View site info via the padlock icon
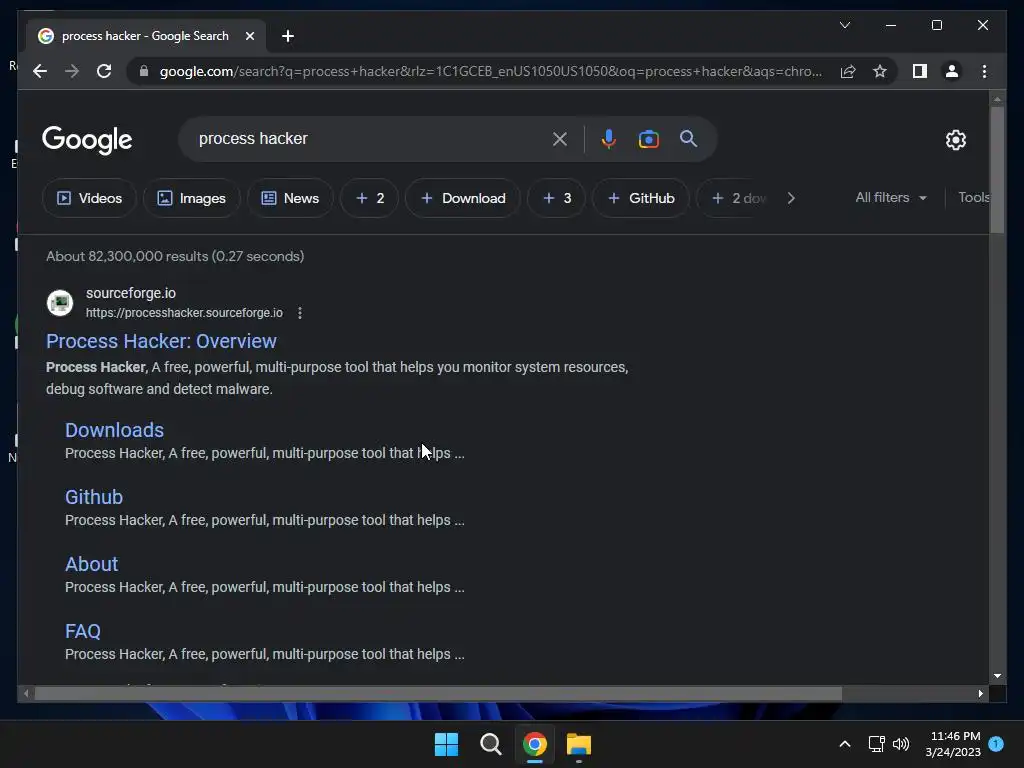This screenshot has height=768, width=1024. (144, 71)
